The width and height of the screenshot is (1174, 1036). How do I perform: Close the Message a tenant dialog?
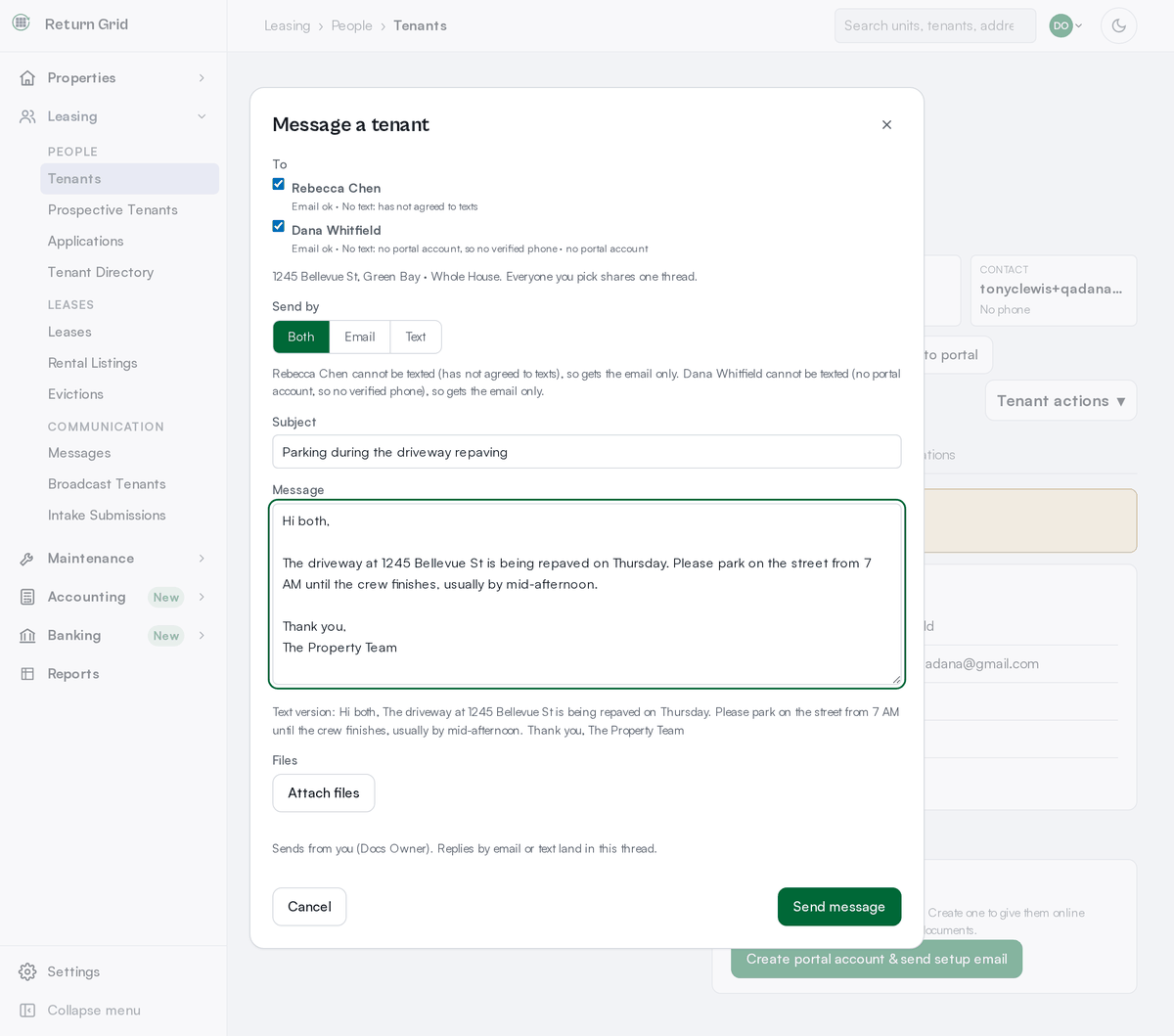[x=886, y=125]
